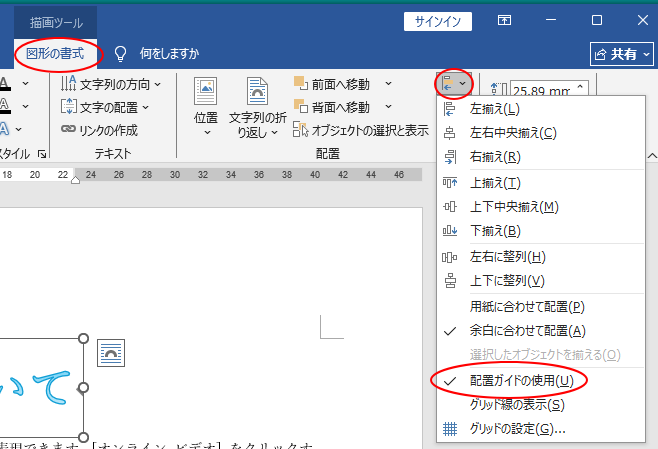The width and height of the screenshot is (658, 449).
Task: Click the layout options icon beside text box
Action: click(x=111, y=353)
